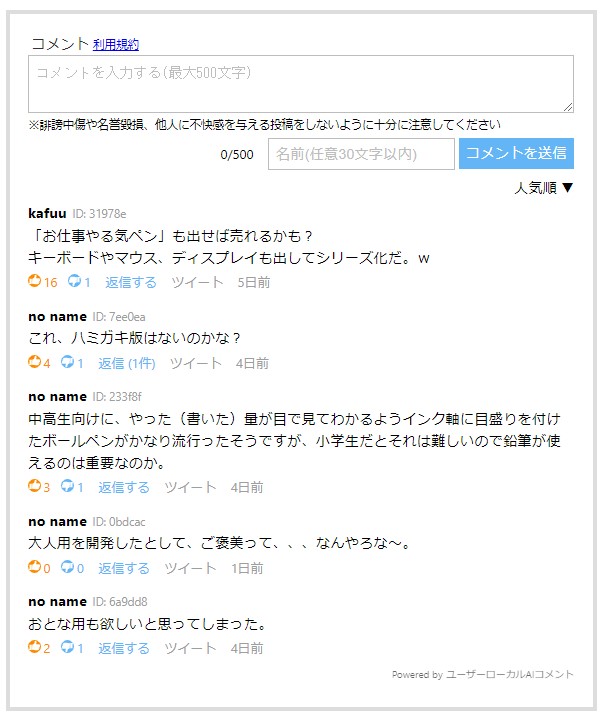Screen dimensions: 604x719
Task: Click 返信する under kafuu's comment
Action: [x=131, y=282]
